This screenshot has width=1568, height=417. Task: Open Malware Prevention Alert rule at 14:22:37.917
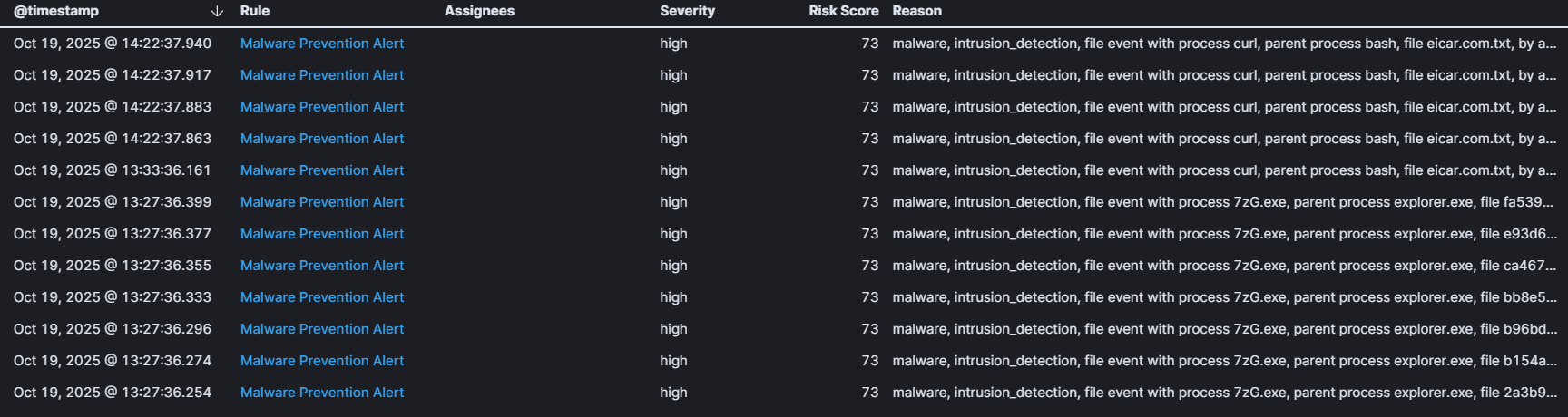[x=322, y=75]
